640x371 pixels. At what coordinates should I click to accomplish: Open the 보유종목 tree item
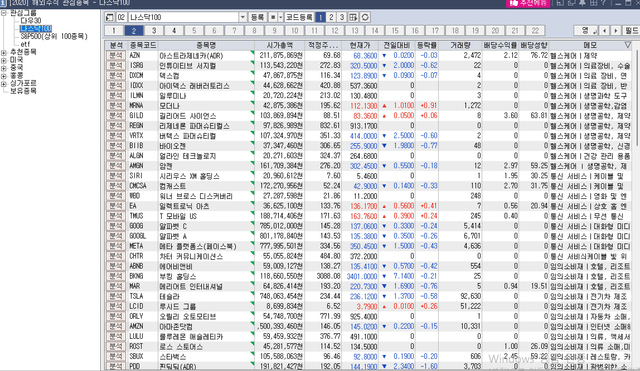23,91
